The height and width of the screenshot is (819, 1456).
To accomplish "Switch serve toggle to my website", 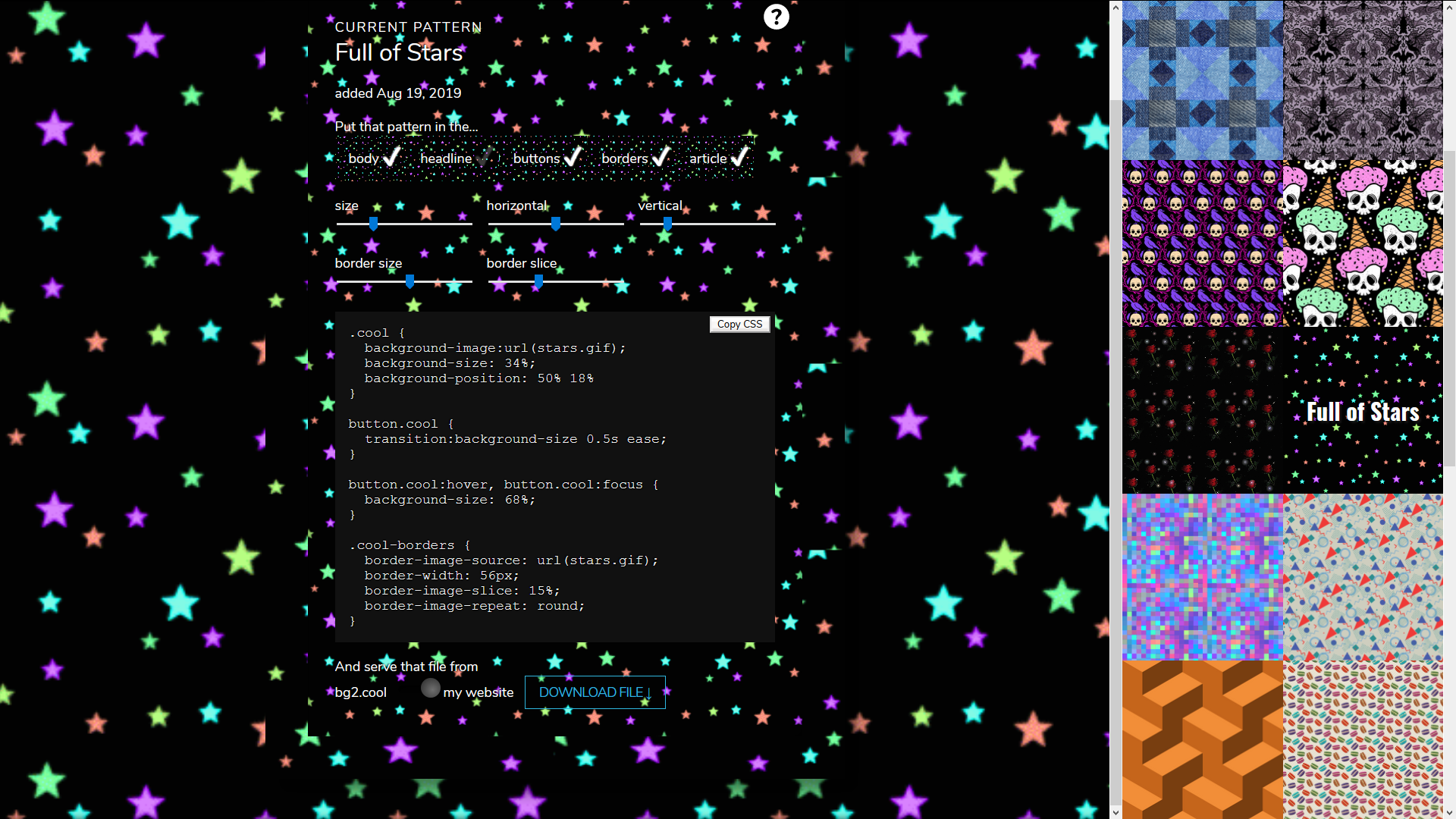I will (431, 689).
